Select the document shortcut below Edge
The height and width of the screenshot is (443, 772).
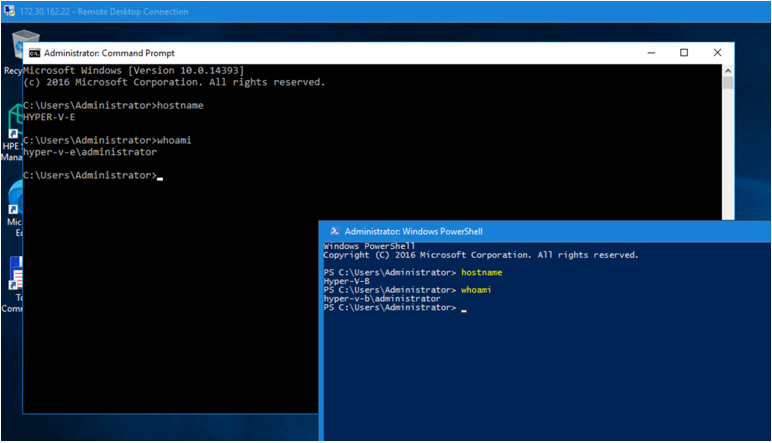[x=13, y=276]
